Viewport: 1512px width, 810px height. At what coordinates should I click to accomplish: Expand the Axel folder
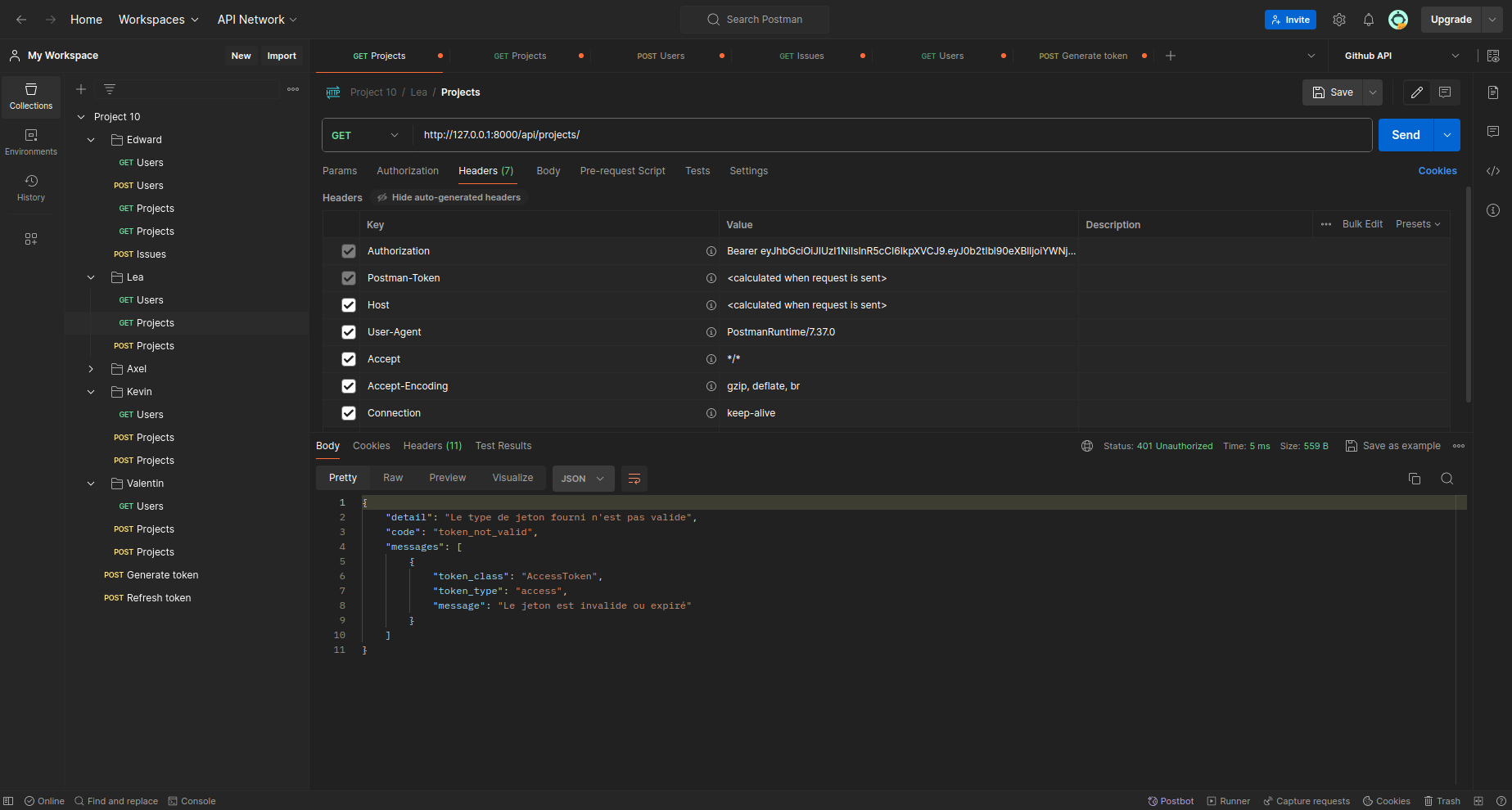91,369
